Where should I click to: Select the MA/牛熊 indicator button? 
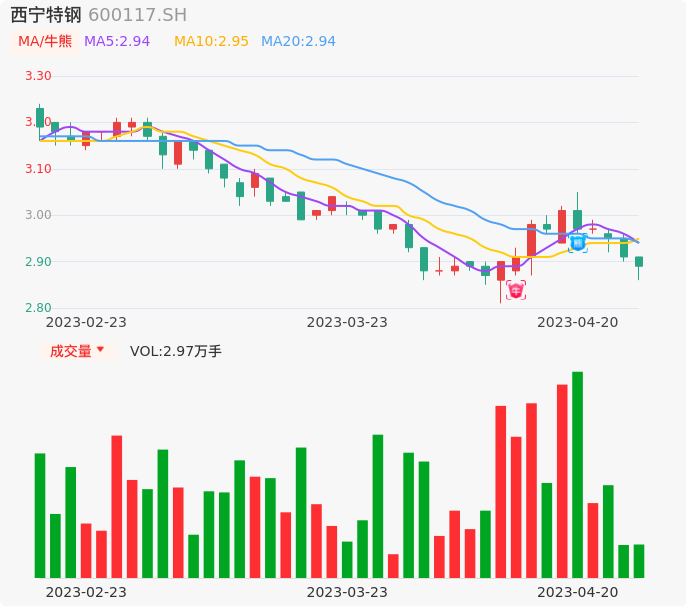[45, 42]
